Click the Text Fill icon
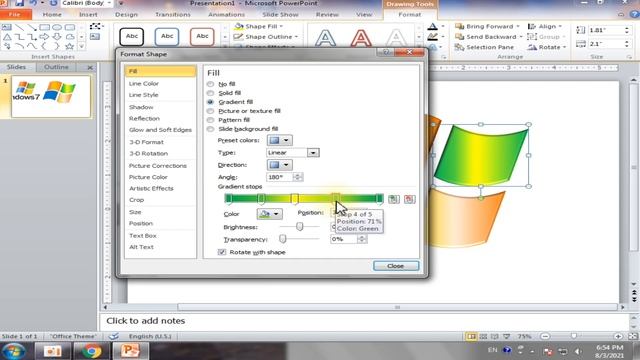The width and height of the screenshot is (640, 360). 433,27
